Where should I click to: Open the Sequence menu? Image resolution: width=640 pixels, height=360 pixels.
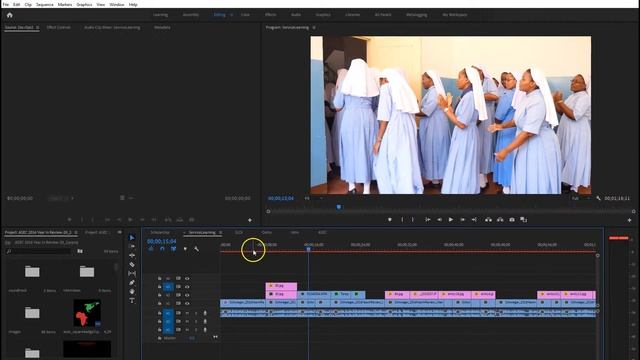click(x=44, y=4)
